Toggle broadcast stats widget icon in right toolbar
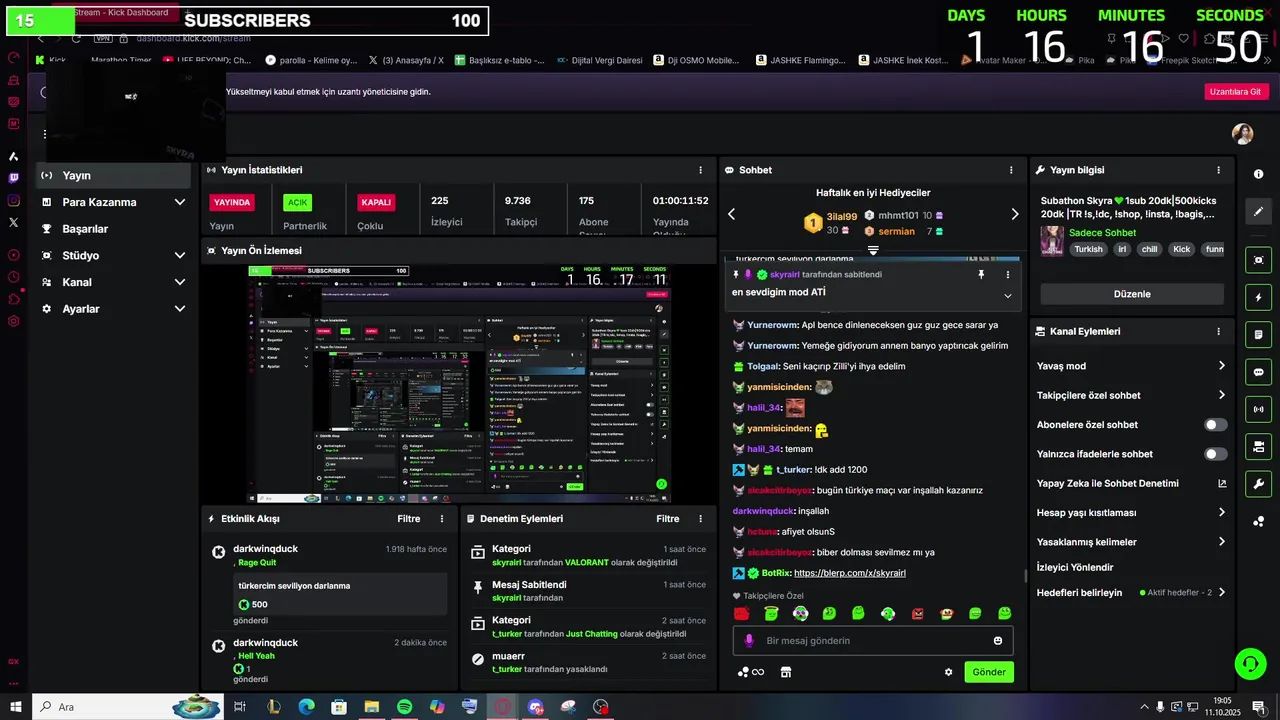The image size is (1280, 720). tap(1259, 409)
